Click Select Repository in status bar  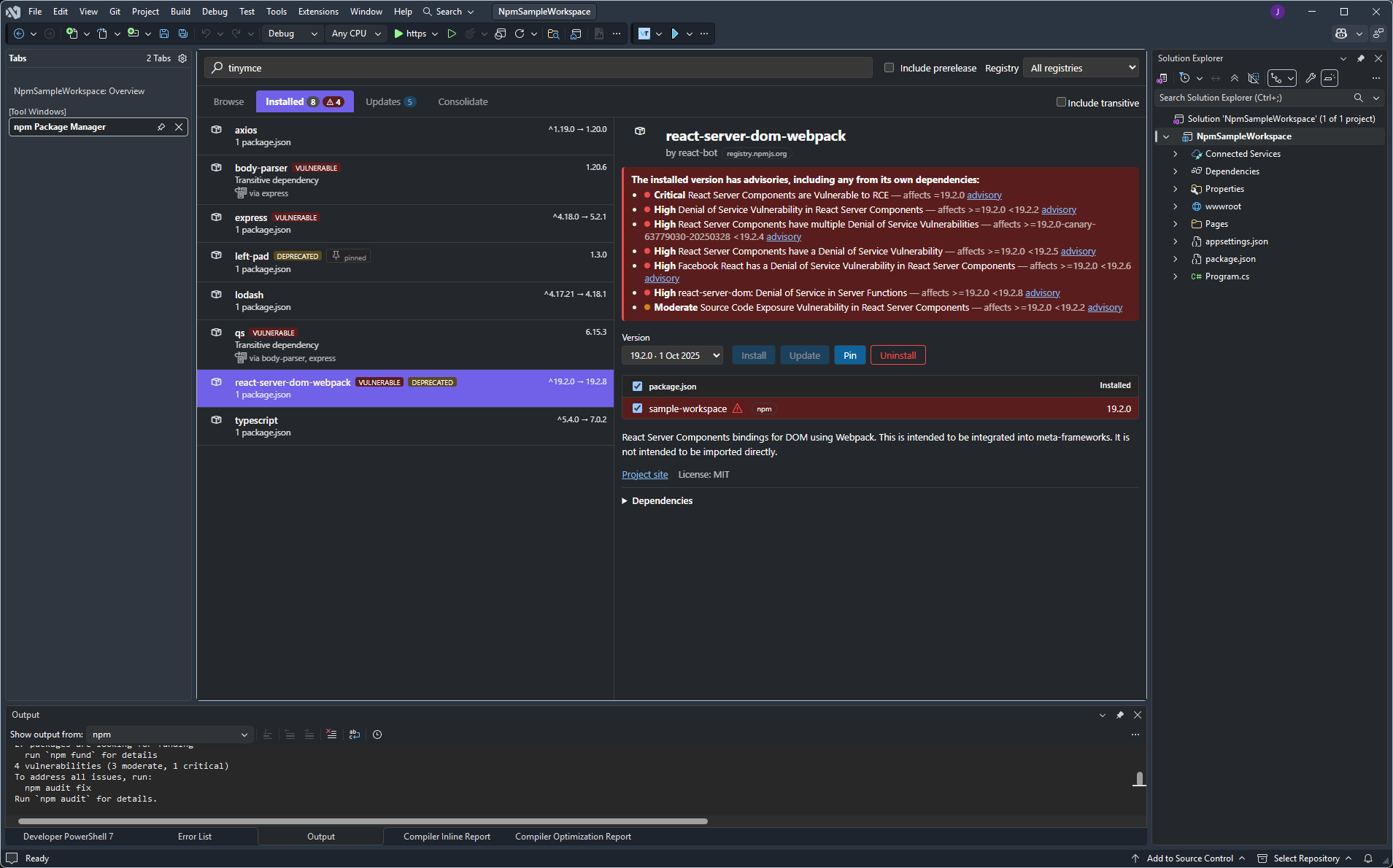1305,859
